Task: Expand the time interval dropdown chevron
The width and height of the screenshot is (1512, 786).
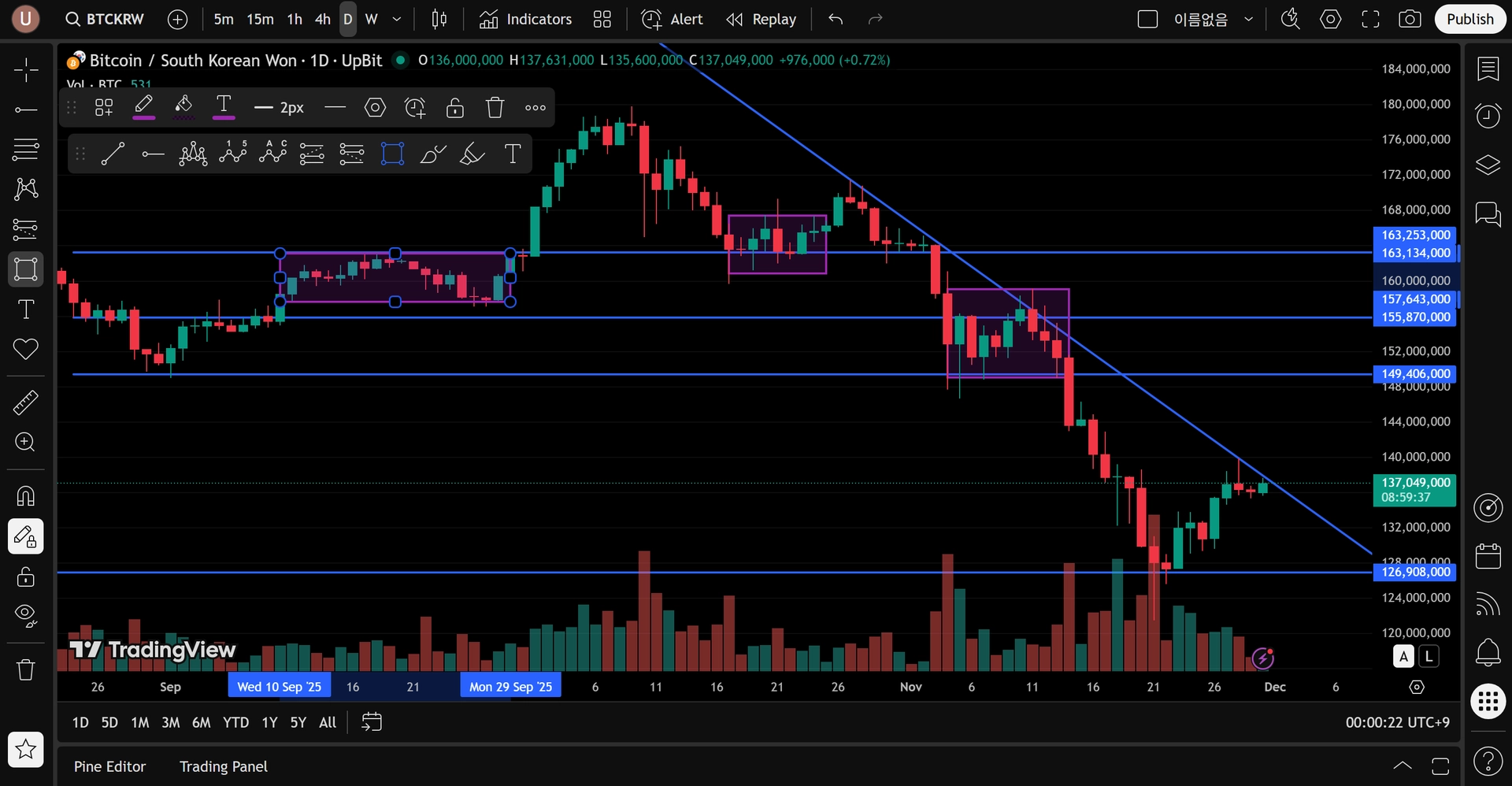Action: [x=397, y=20]
